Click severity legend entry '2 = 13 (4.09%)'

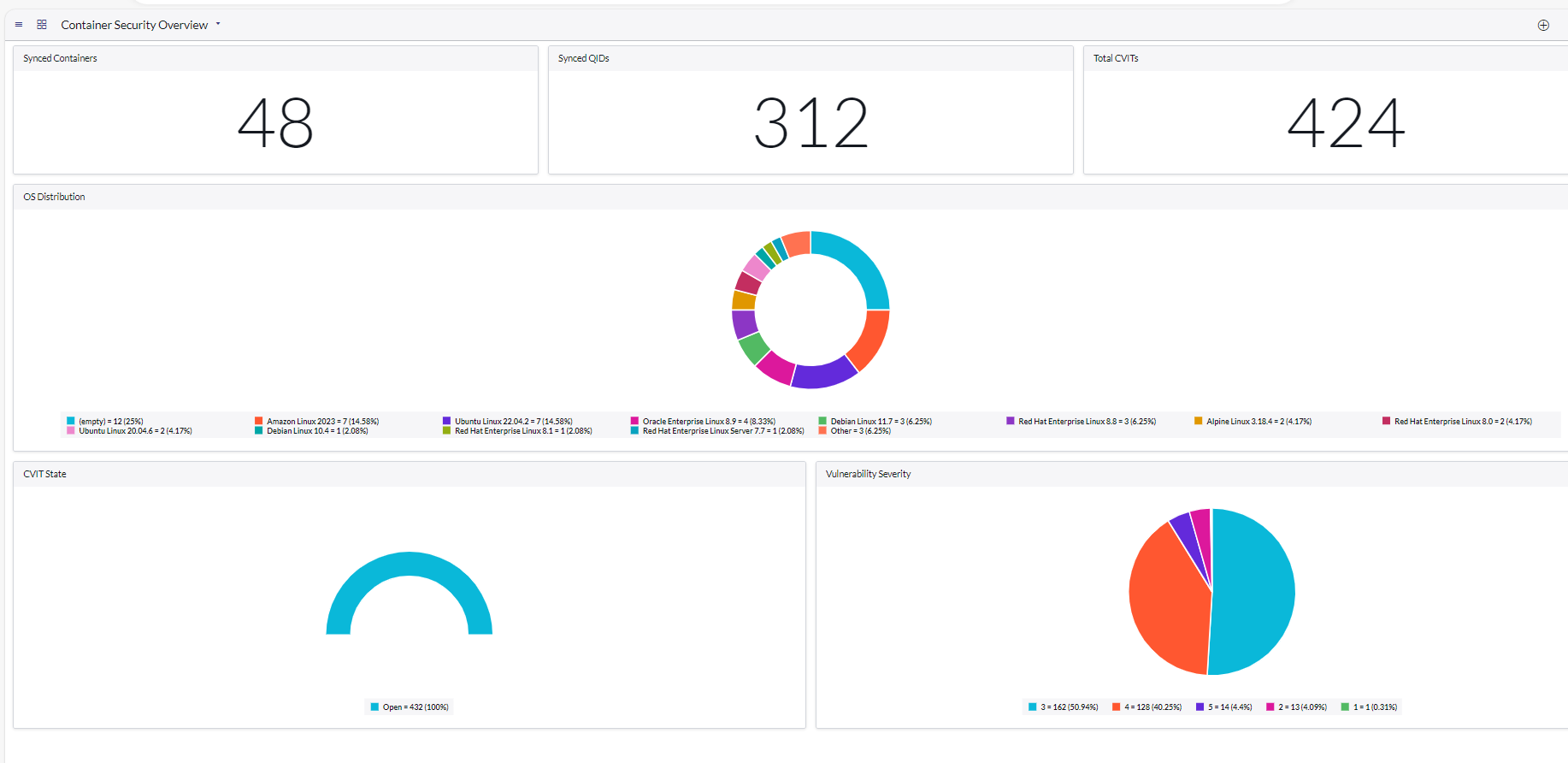1297,707
